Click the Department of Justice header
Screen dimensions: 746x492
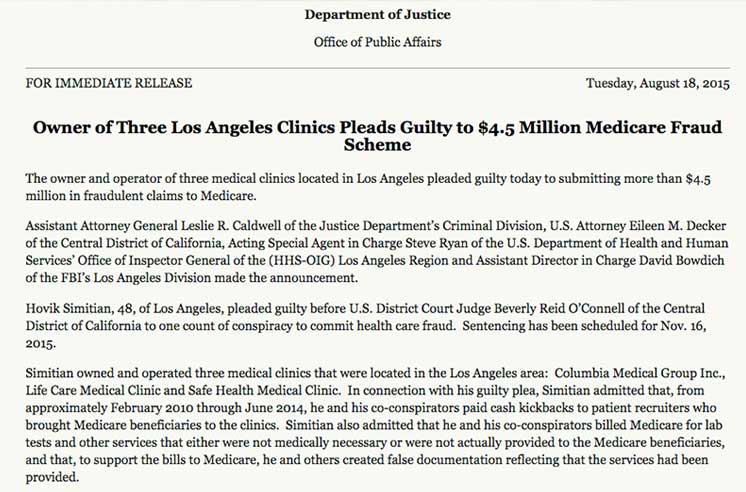click(377, 15)
